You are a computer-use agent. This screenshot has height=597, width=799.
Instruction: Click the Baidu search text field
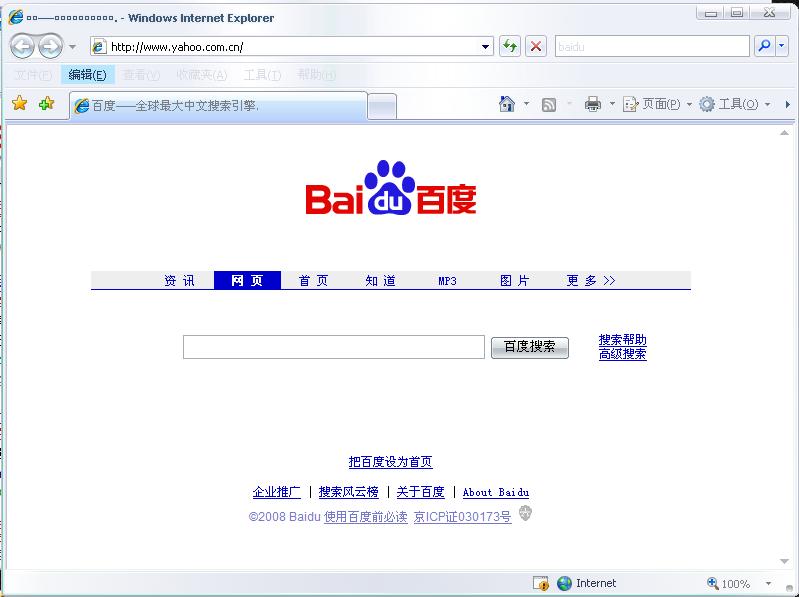334,347
